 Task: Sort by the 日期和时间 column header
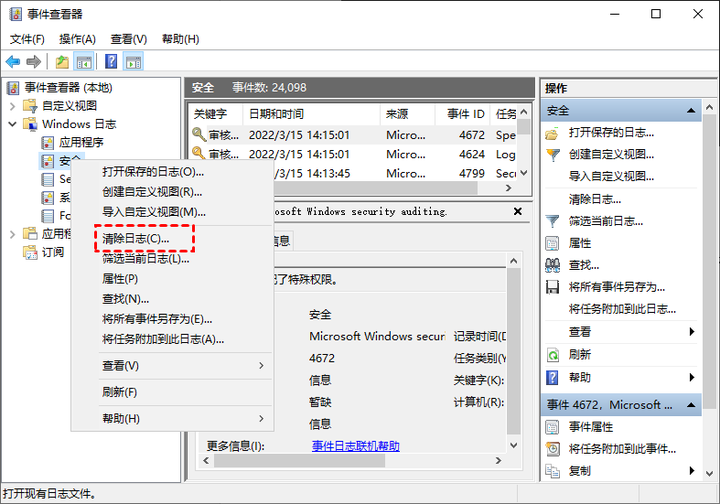[312, 114]
